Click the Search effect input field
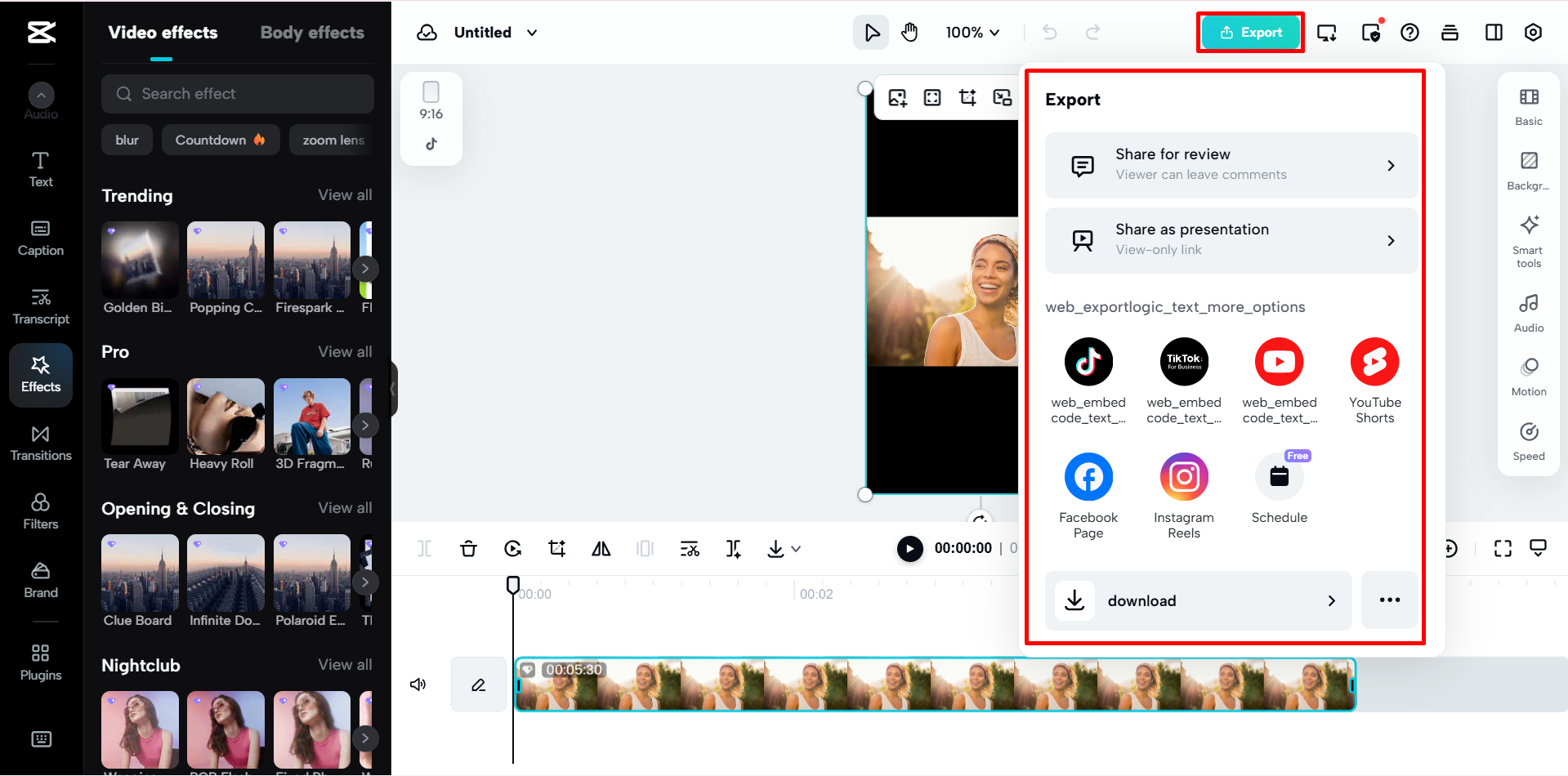 238,94
